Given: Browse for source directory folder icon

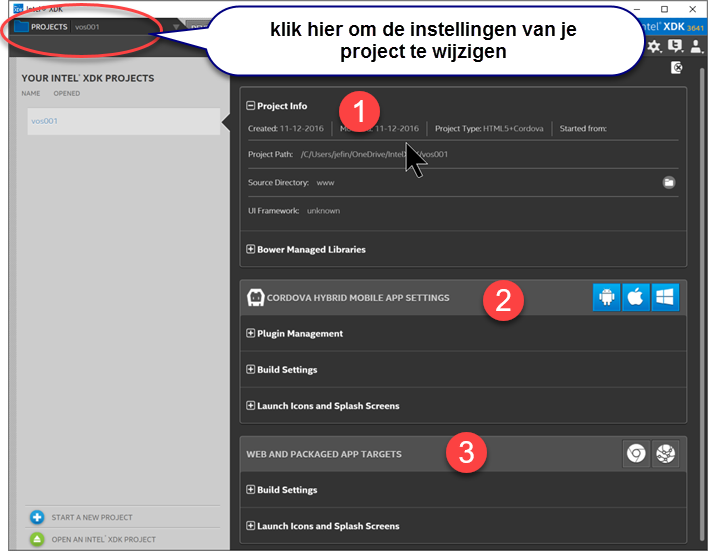Looking at the screenshot, I should click(x=669, y=182).
